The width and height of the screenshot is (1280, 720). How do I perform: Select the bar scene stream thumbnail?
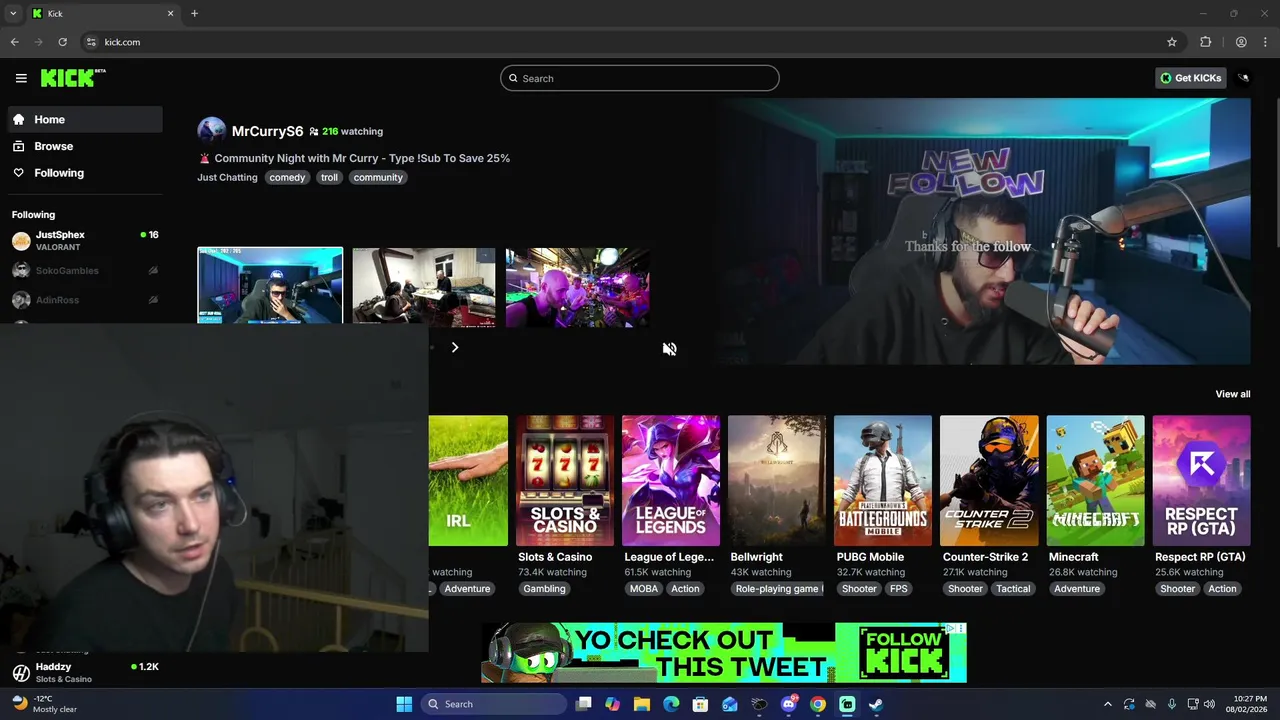click(577, 287)
